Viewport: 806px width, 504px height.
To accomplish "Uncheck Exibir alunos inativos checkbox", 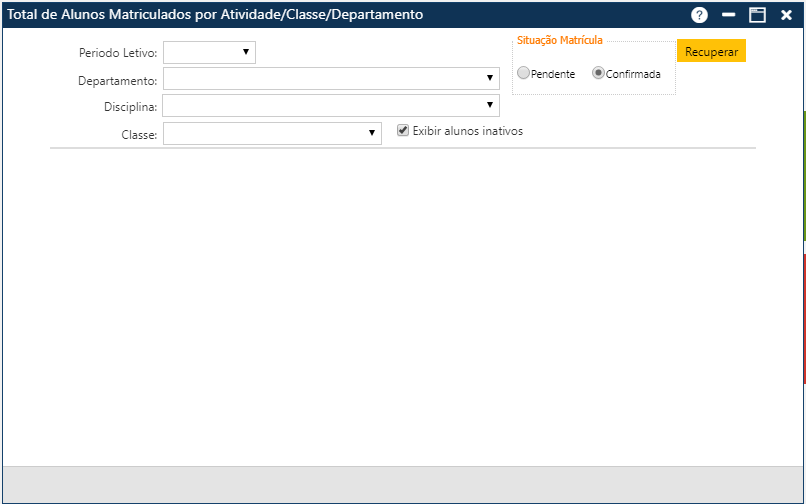I will click(404, 130).
